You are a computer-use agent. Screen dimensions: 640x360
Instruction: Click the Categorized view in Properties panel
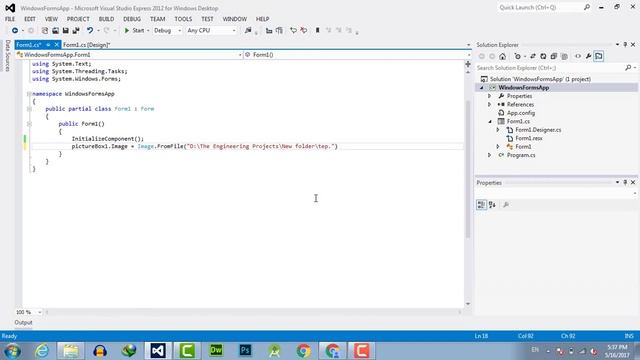tap(482, 205)
